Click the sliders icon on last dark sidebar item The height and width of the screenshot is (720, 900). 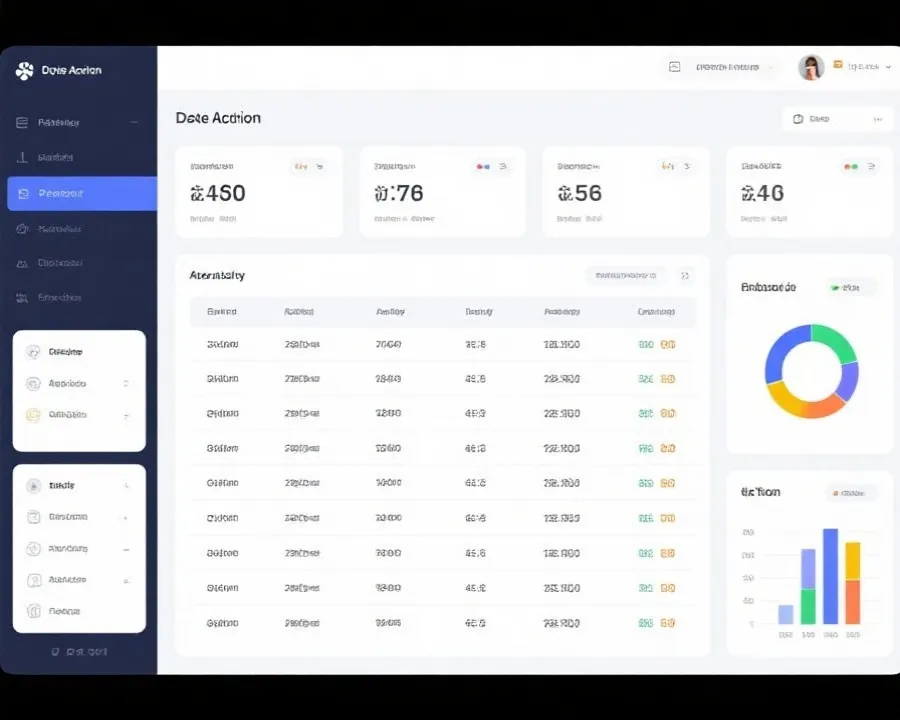[x=22, y=297]
